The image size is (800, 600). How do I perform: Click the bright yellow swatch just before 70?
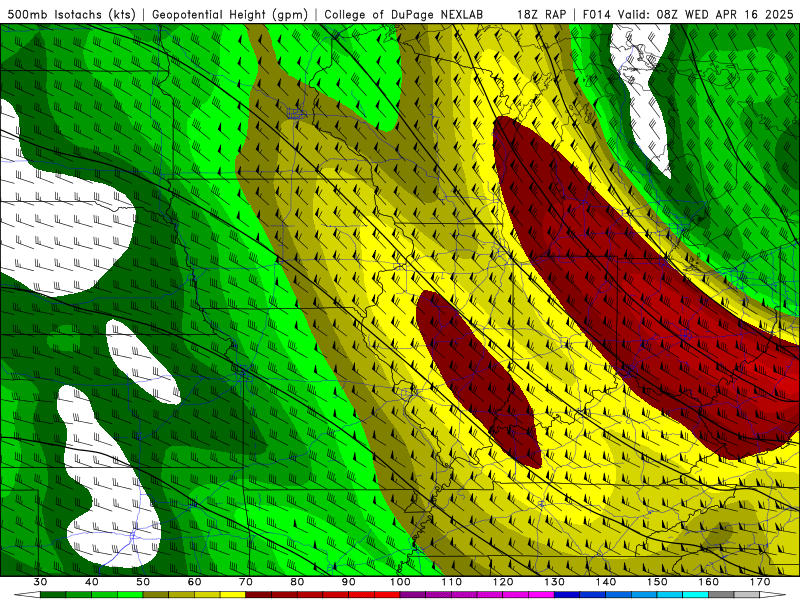click(x=233, y=595)
